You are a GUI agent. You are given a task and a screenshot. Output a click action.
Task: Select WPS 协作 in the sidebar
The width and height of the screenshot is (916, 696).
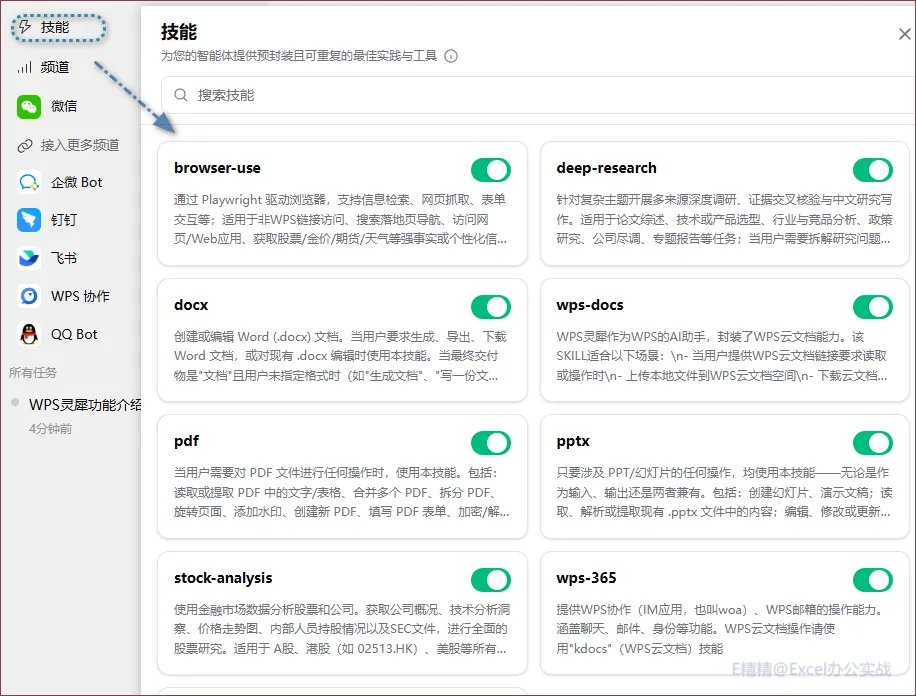tap(81, 296)
